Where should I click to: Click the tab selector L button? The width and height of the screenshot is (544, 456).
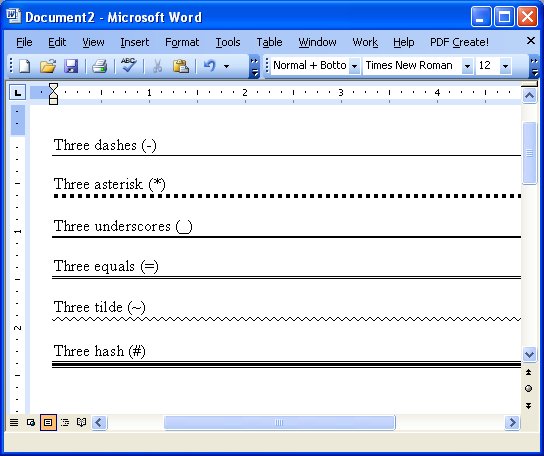17,93
